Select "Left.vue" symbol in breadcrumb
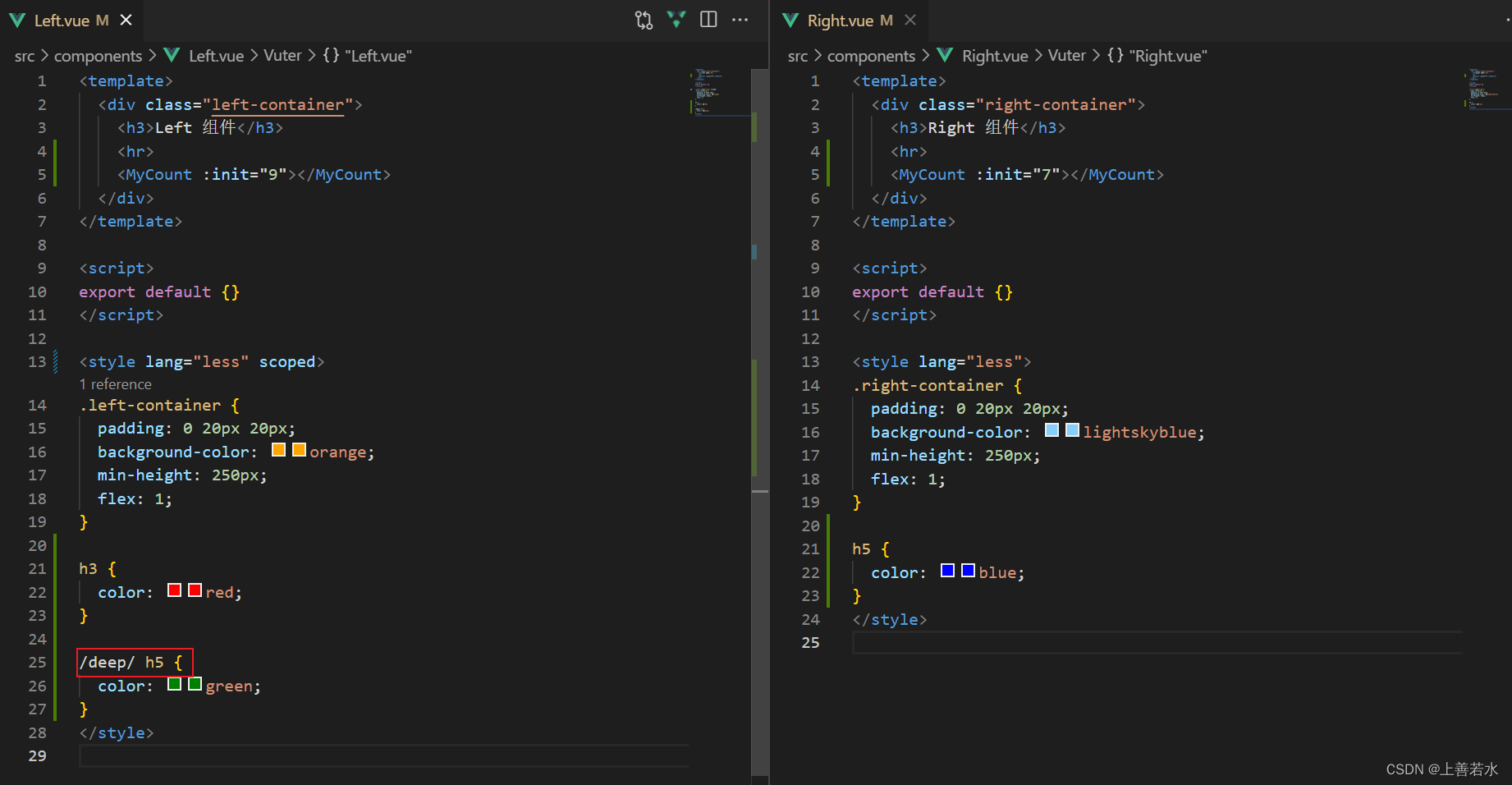Screen dimensions: 1512x785 tap(378, 56)
